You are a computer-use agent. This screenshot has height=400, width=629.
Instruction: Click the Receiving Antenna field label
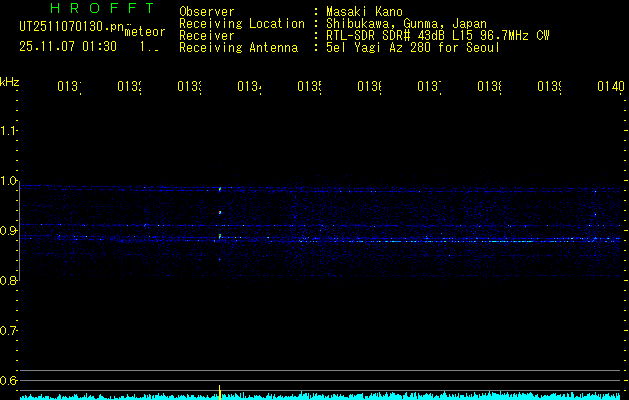pyautogui.click(x=238, y=47)
